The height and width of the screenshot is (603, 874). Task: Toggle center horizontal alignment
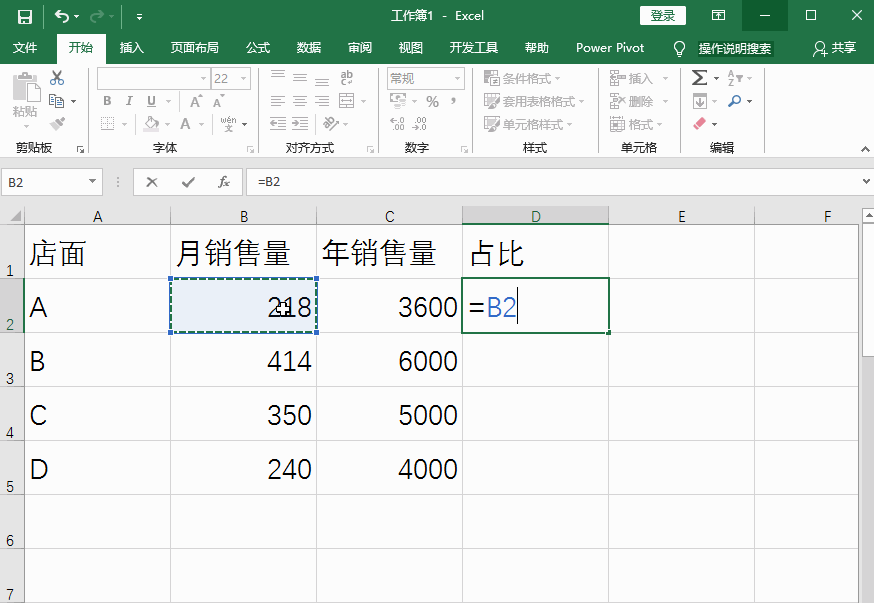300,101
